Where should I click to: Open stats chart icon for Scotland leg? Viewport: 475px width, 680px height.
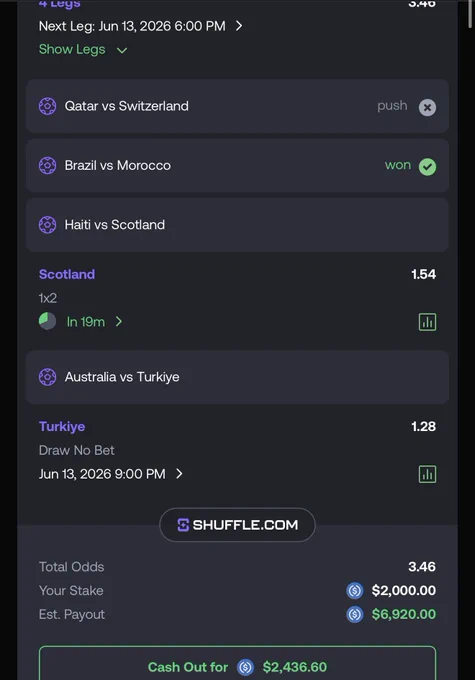(x=427, y=322)
